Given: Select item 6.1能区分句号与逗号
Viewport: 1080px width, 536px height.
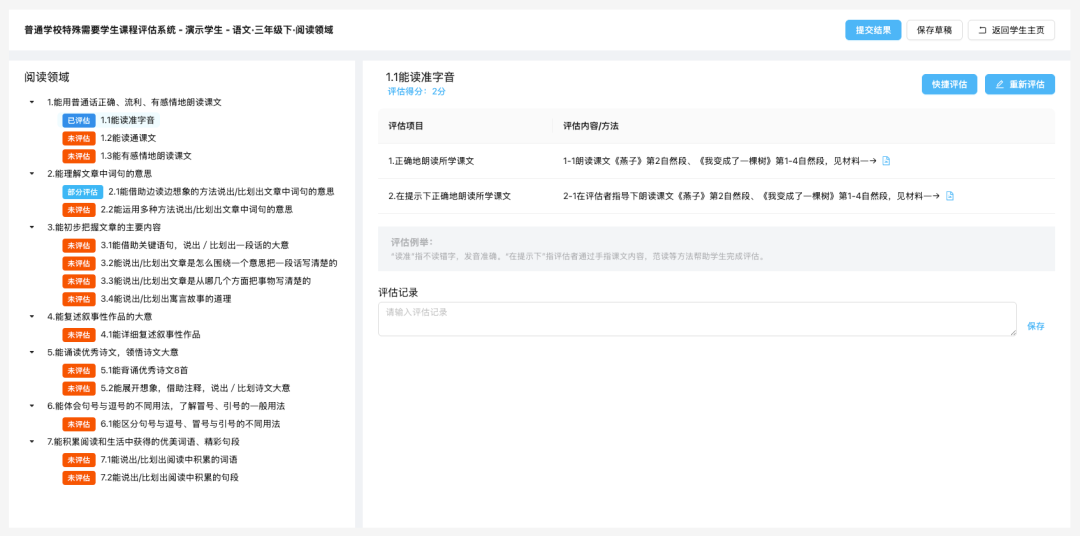Looking at the screenshot, I should (x=190, y=424).
